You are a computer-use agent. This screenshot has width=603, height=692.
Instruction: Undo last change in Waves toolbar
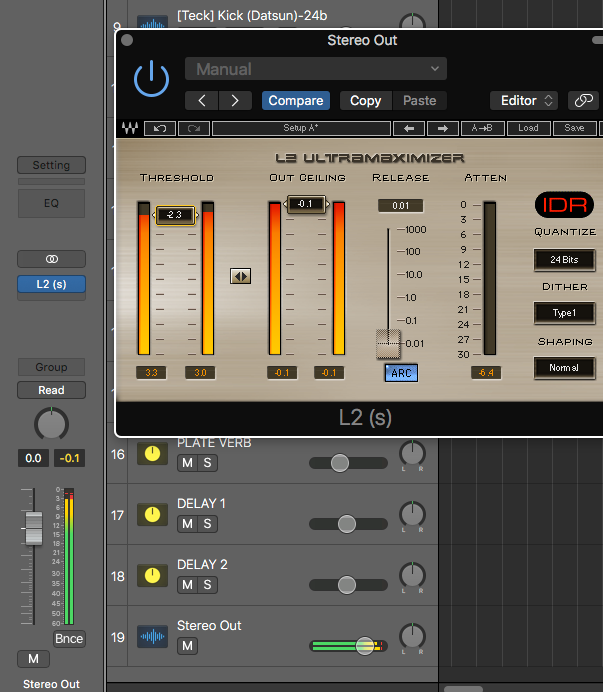160,128
